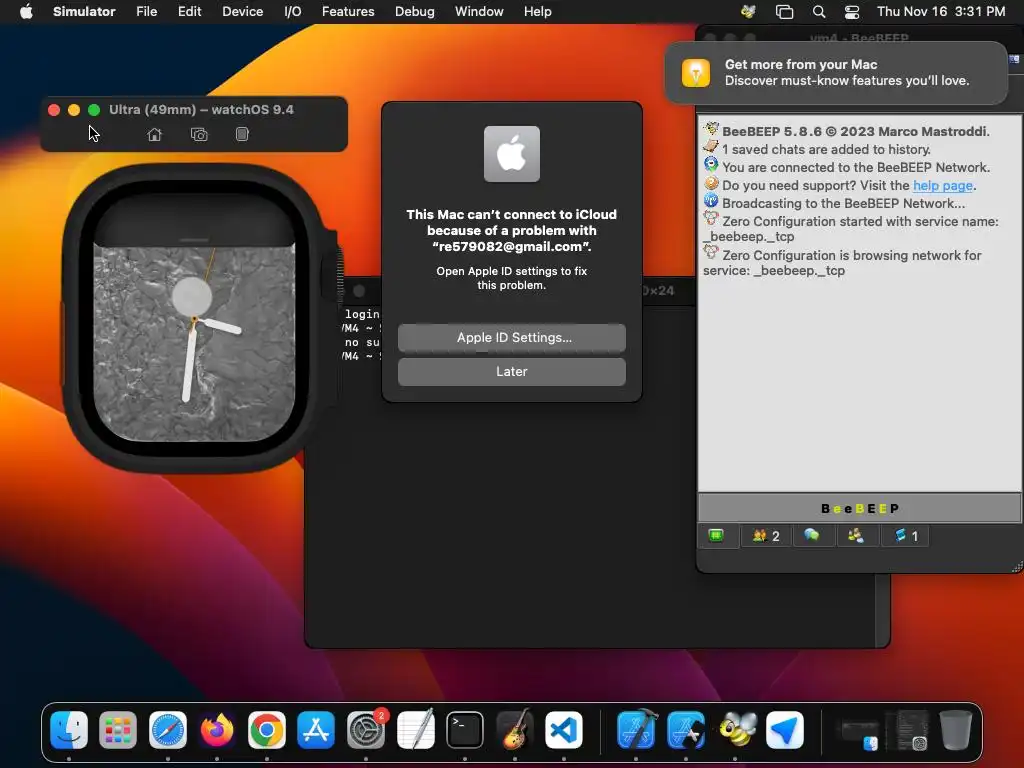Open the App Store from the Dock
Viewport: 1024px width, 768px height.
[316, 729]
